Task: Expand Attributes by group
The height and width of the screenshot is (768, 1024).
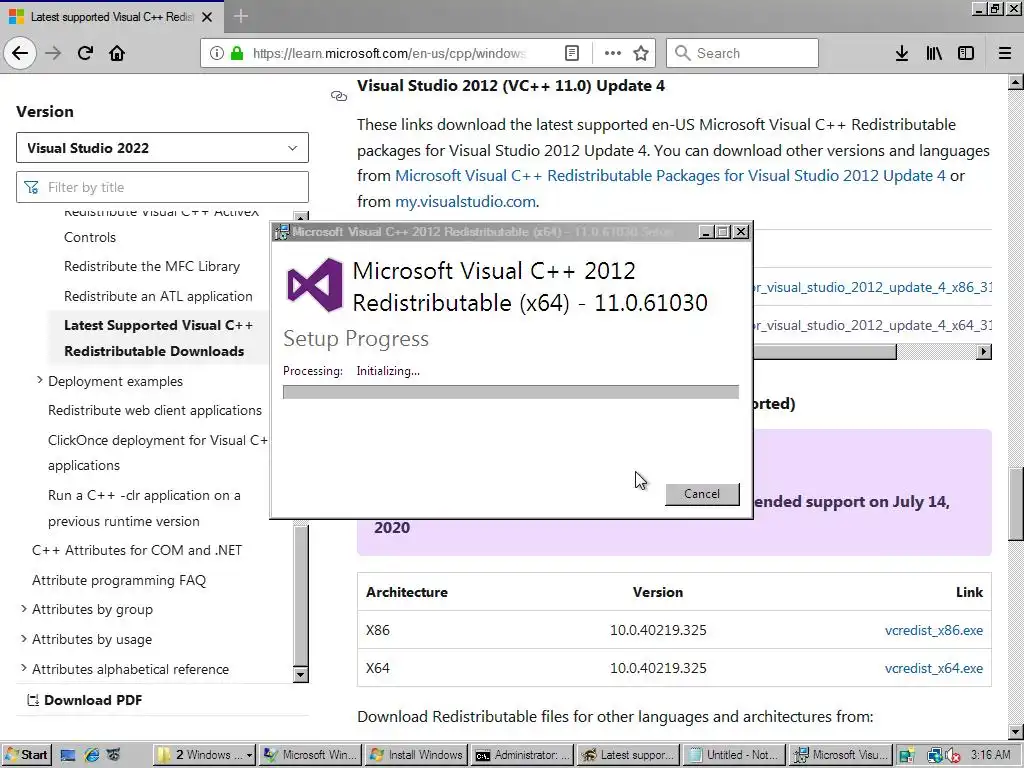Action: [x=24, y=609]
